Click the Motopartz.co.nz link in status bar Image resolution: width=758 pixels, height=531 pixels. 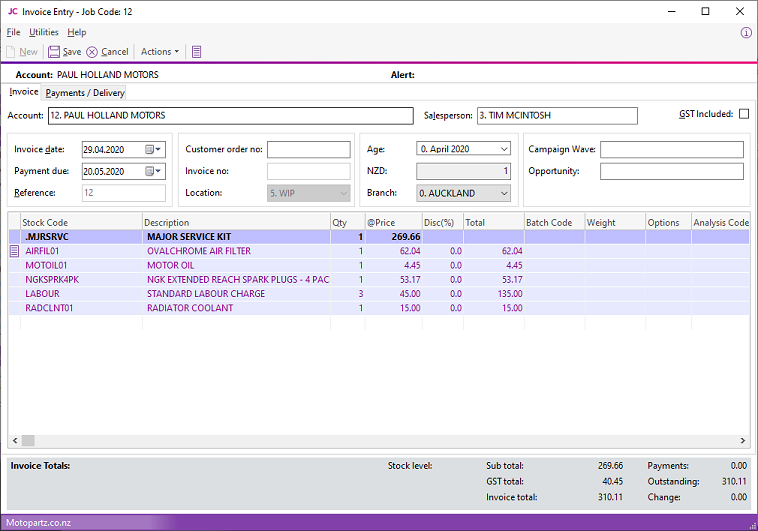(x=35, y=523)
